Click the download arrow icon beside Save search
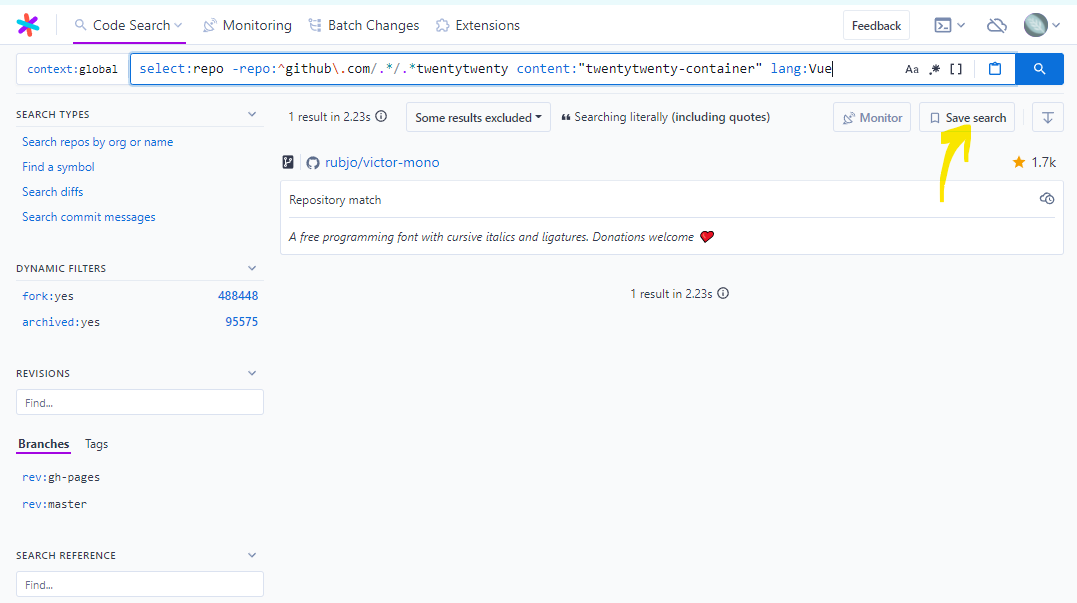This screenshot has height=603, width=1077. click(1047, 117)
